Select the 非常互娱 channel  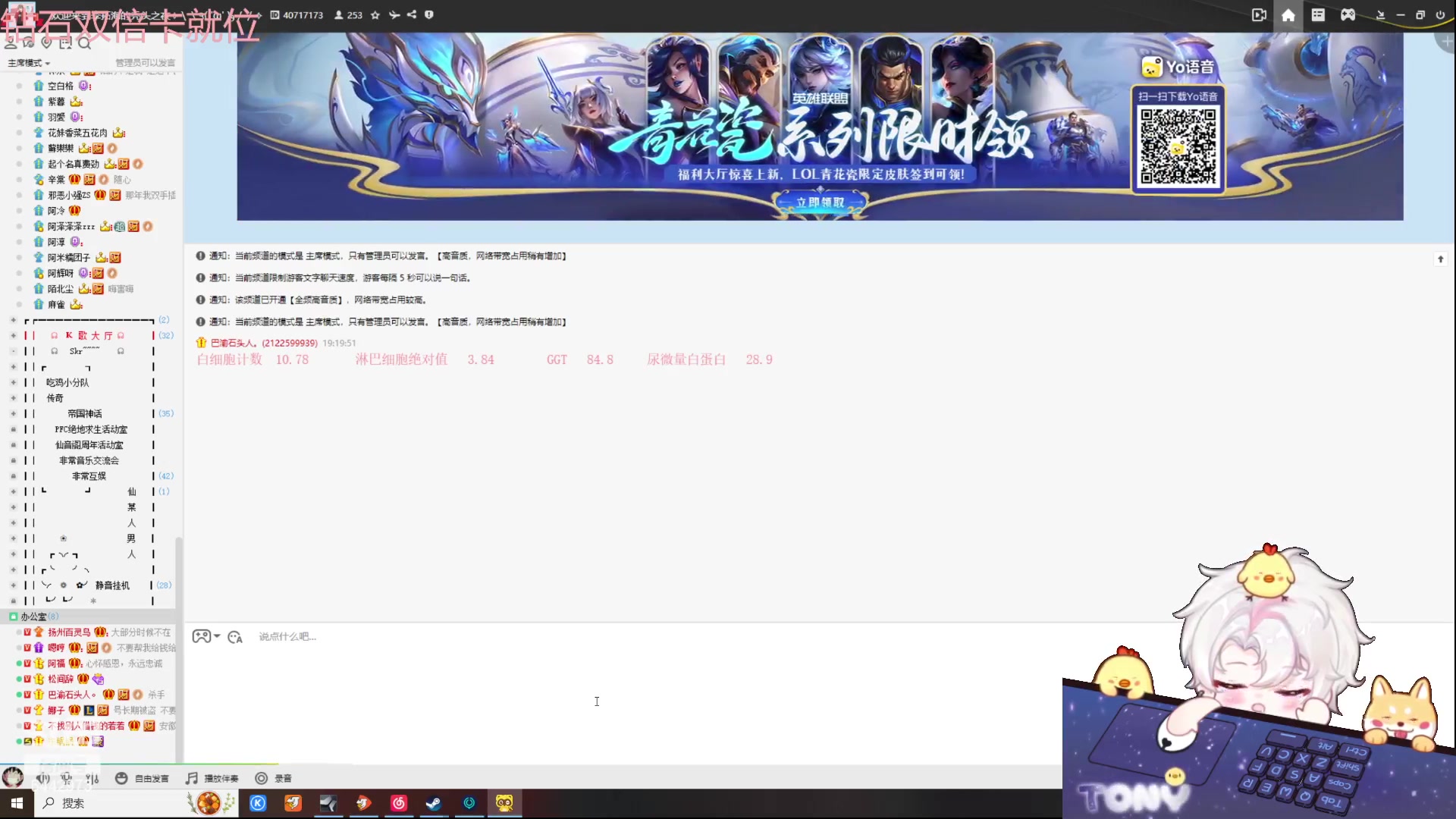click(89, 476)
